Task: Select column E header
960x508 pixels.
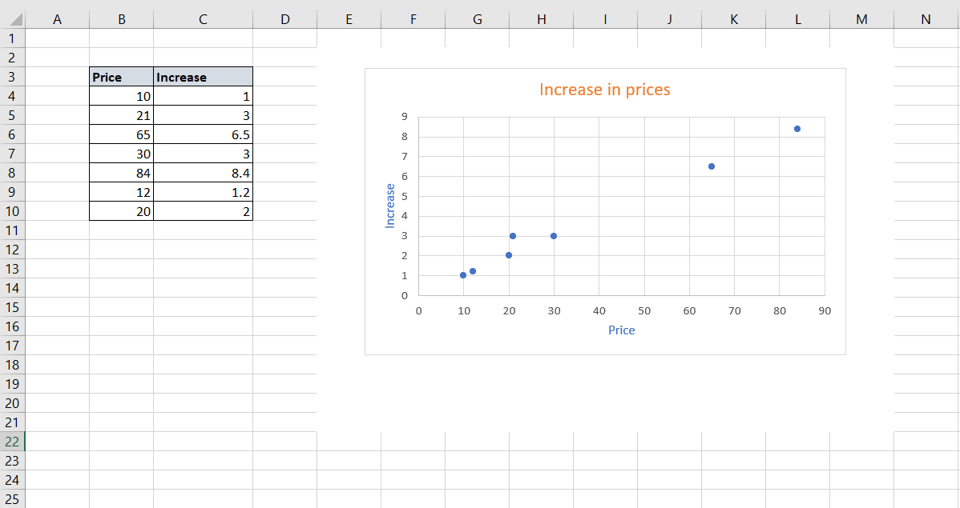Action: (349, 20)
